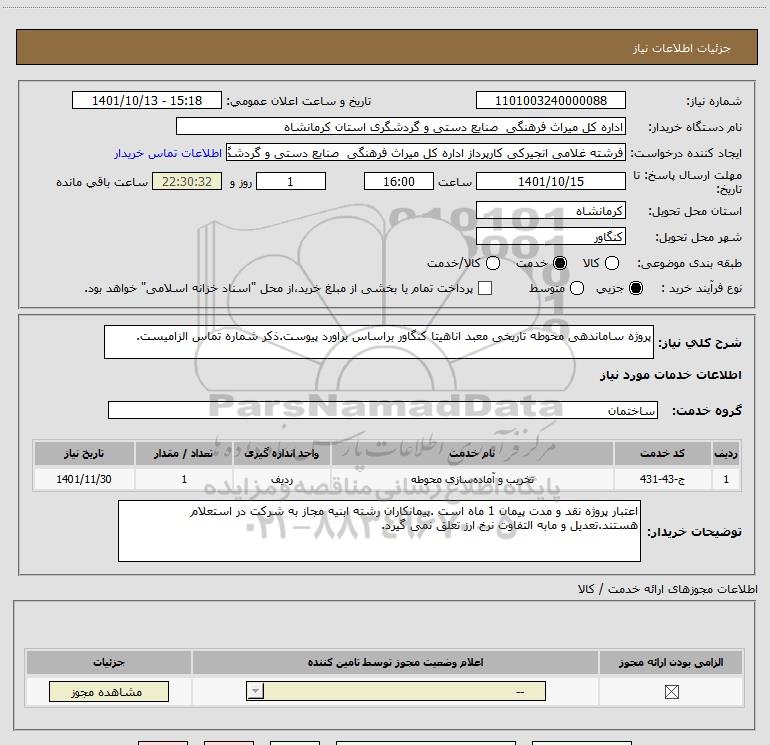Click the اطلاعات مجوزهای ارائه خدمت / کالا heading

click(x=667, y=589)
